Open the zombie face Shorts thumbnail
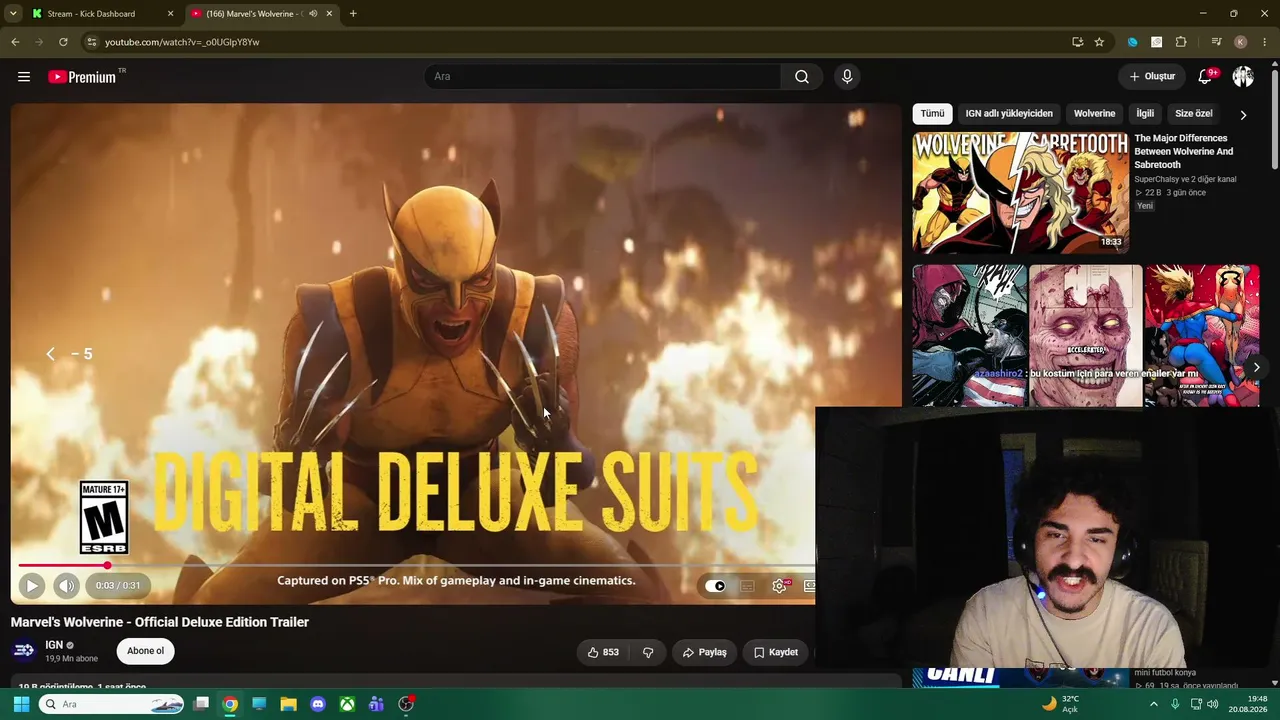 1086,336
